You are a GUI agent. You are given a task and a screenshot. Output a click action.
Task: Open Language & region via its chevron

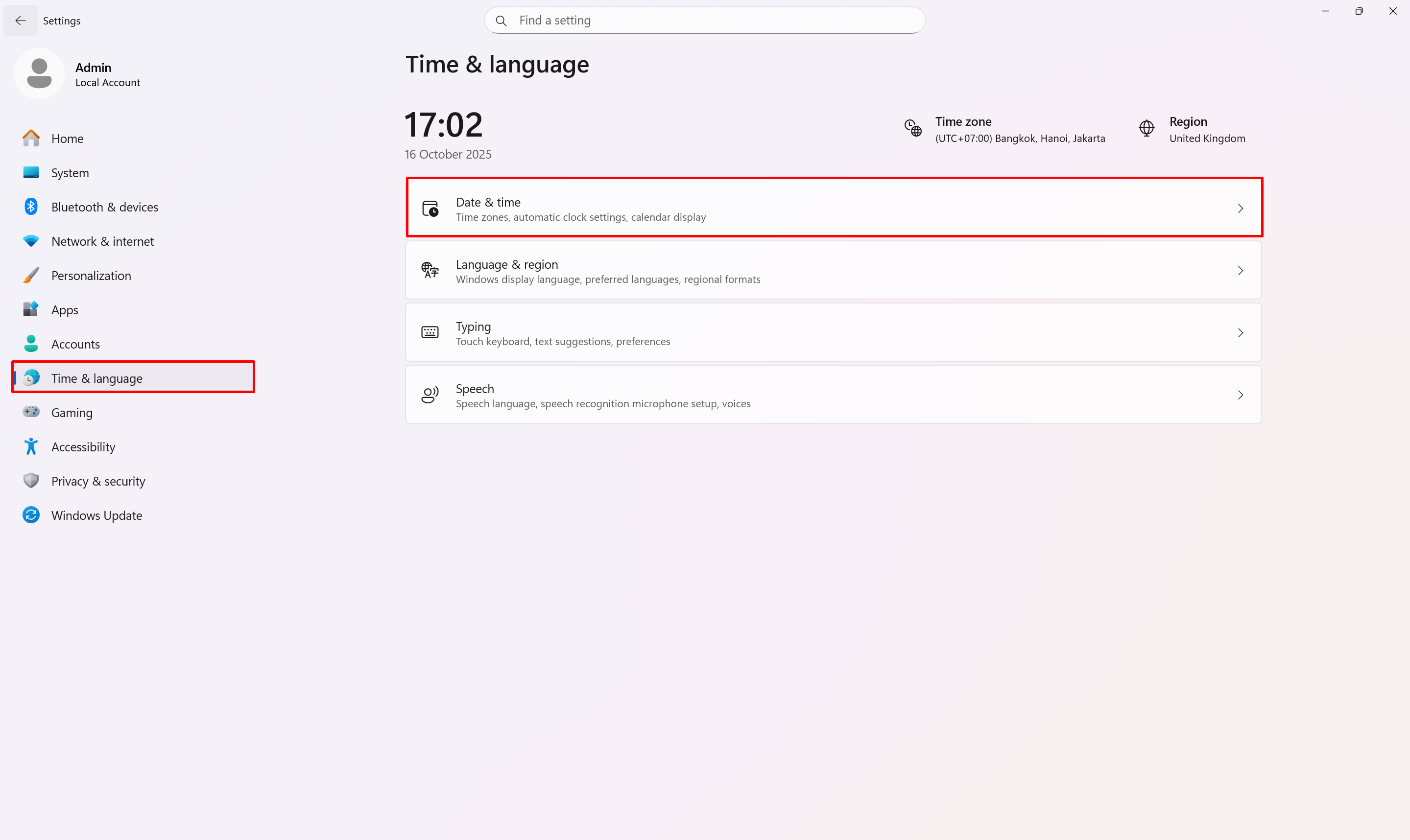(1240, 271)
